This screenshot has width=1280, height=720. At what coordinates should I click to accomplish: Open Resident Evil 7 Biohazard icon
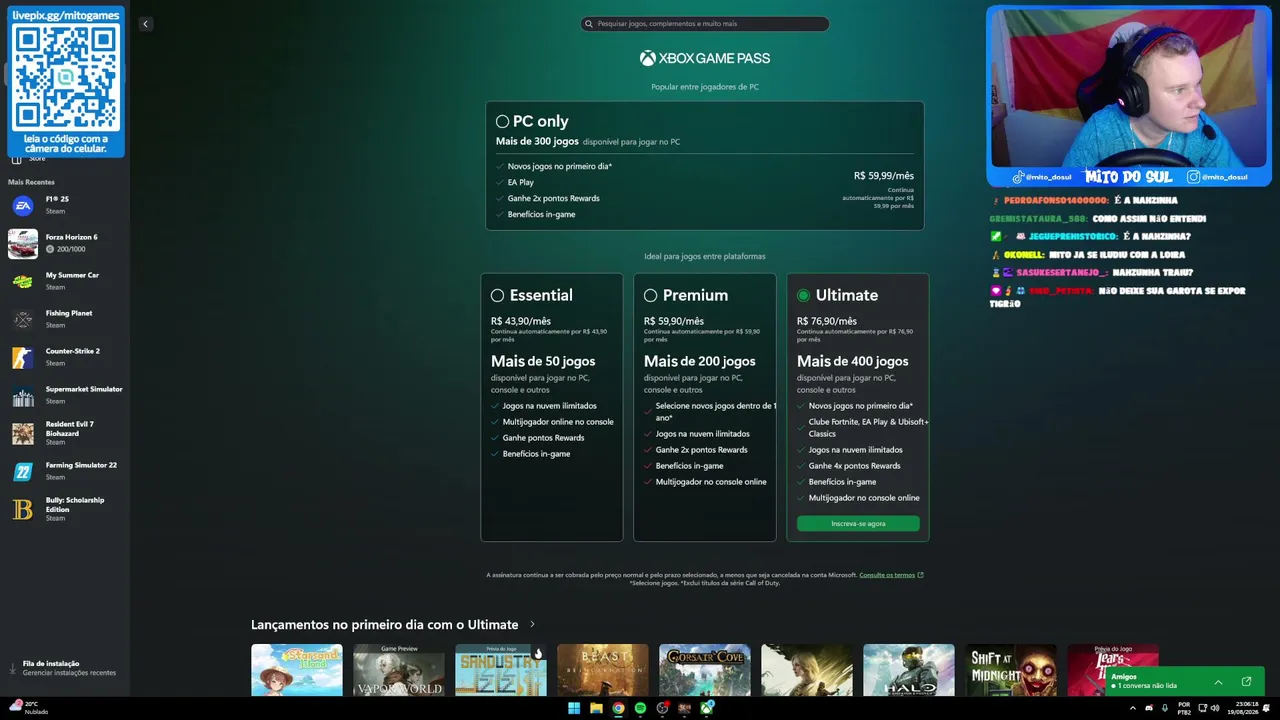click(x=23, y=433)
